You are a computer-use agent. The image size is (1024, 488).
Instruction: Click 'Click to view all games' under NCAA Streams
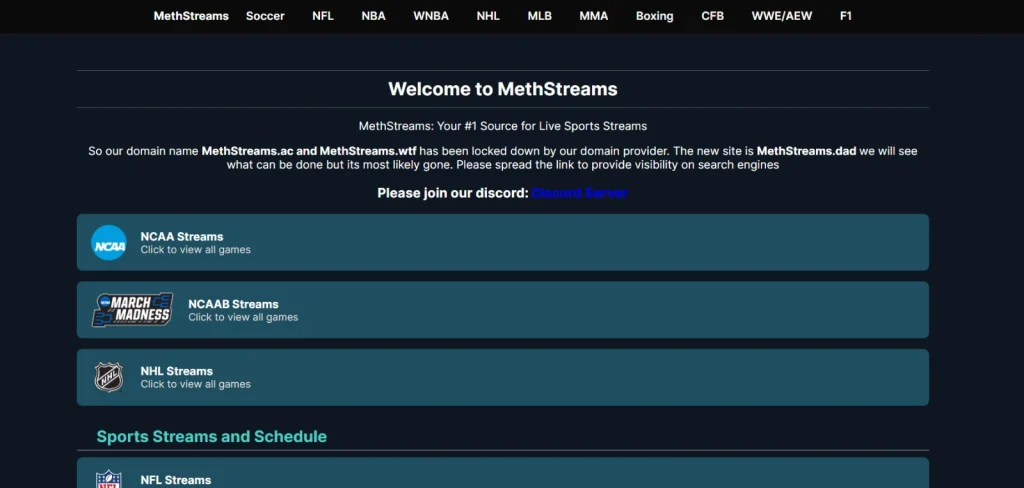[x=195, y=250]
